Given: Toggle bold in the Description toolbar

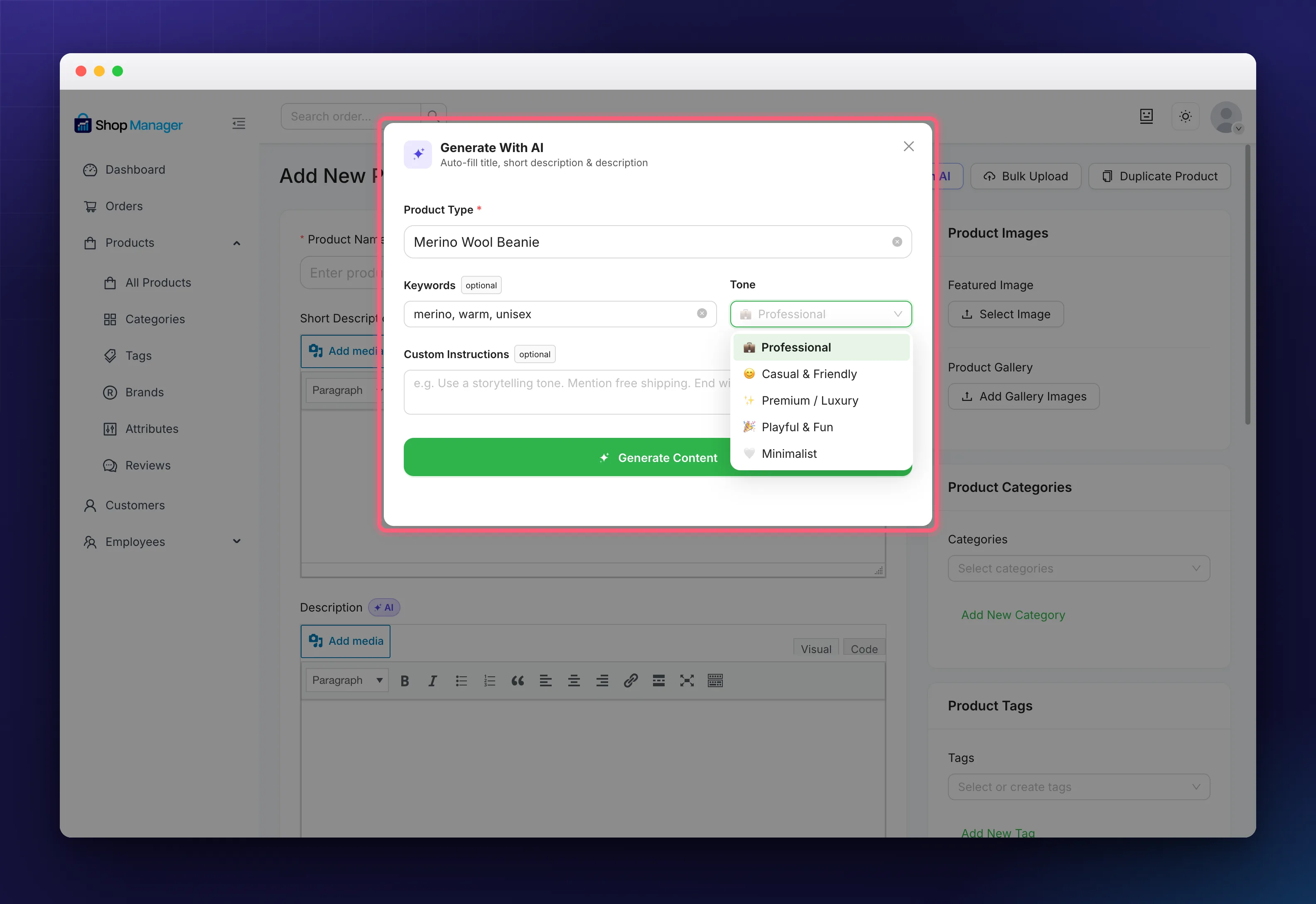Looking at the screenshot, I should [x=404, y=681].
